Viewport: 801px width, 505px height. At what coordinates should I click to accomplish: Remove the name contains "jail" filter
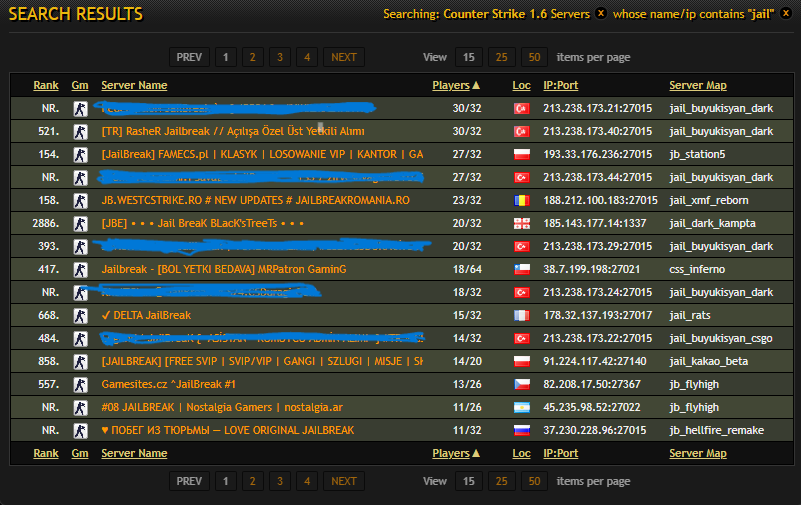coord(786,13)
